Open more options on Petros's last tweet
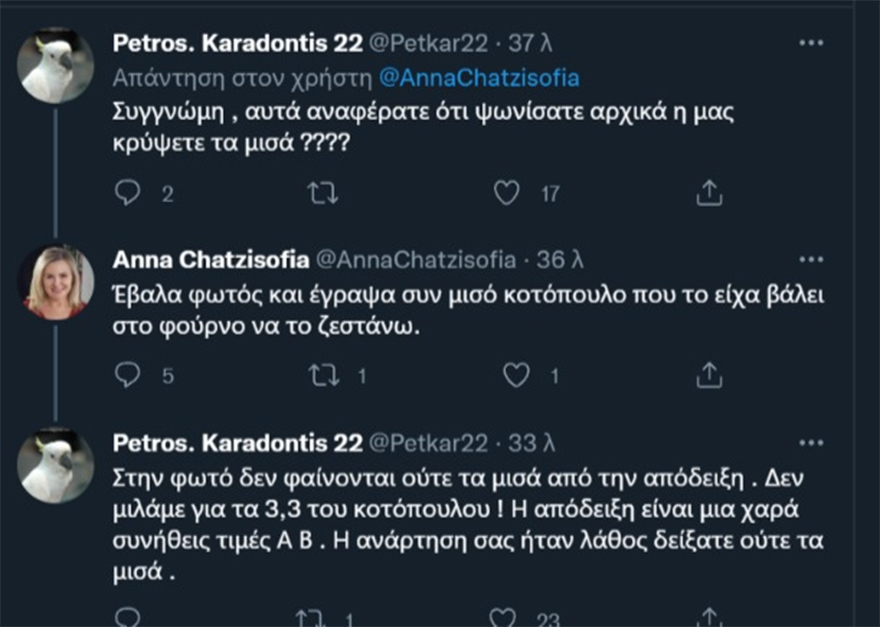Viewport: 880px width, 627px height. [x=812, y=443]
